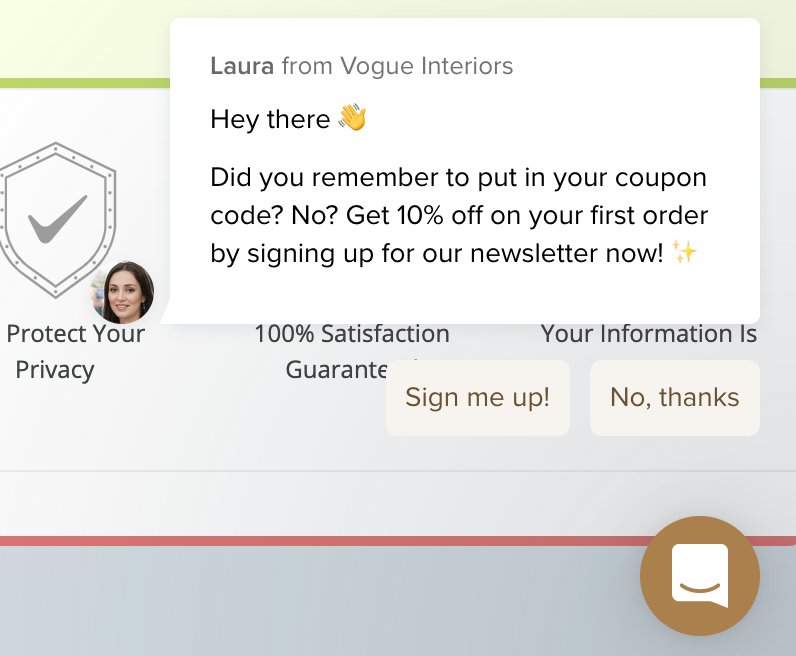Click the shield checkmark privacy icon
796x656 pixels.
click(x=57, y=220)
